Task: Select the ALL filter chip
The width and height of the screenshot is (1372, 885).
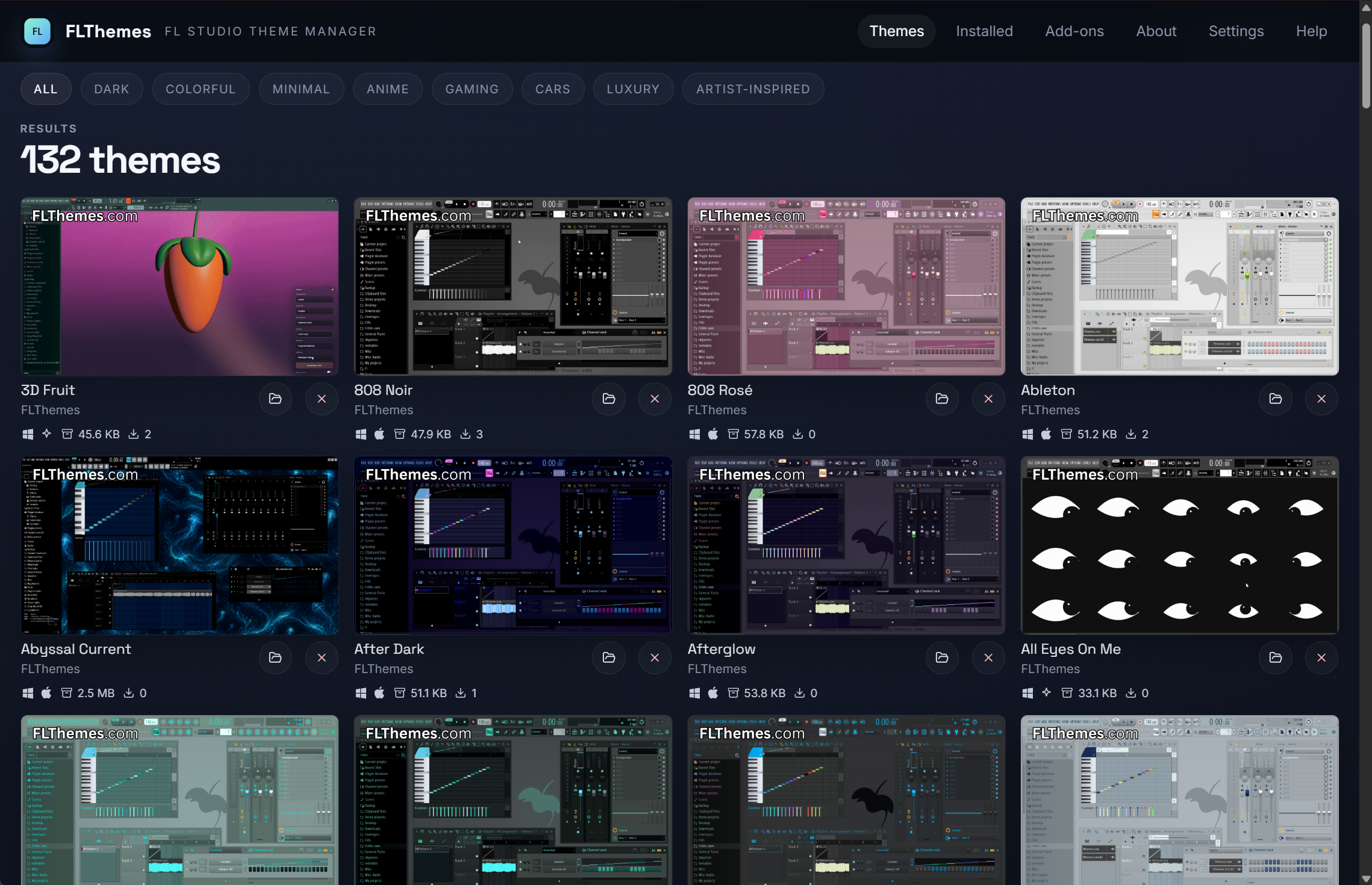Action: [x=46, y=89]
